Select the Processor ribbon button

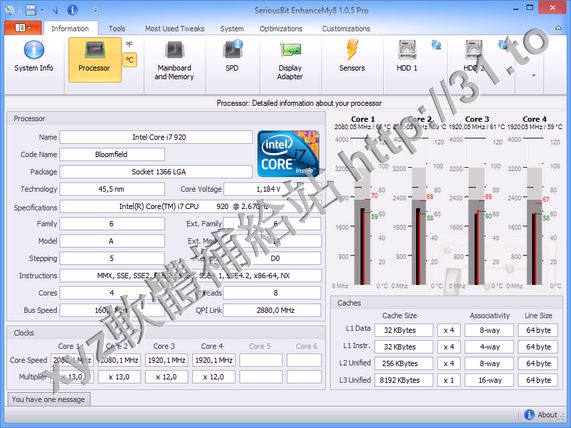(94, 60)
